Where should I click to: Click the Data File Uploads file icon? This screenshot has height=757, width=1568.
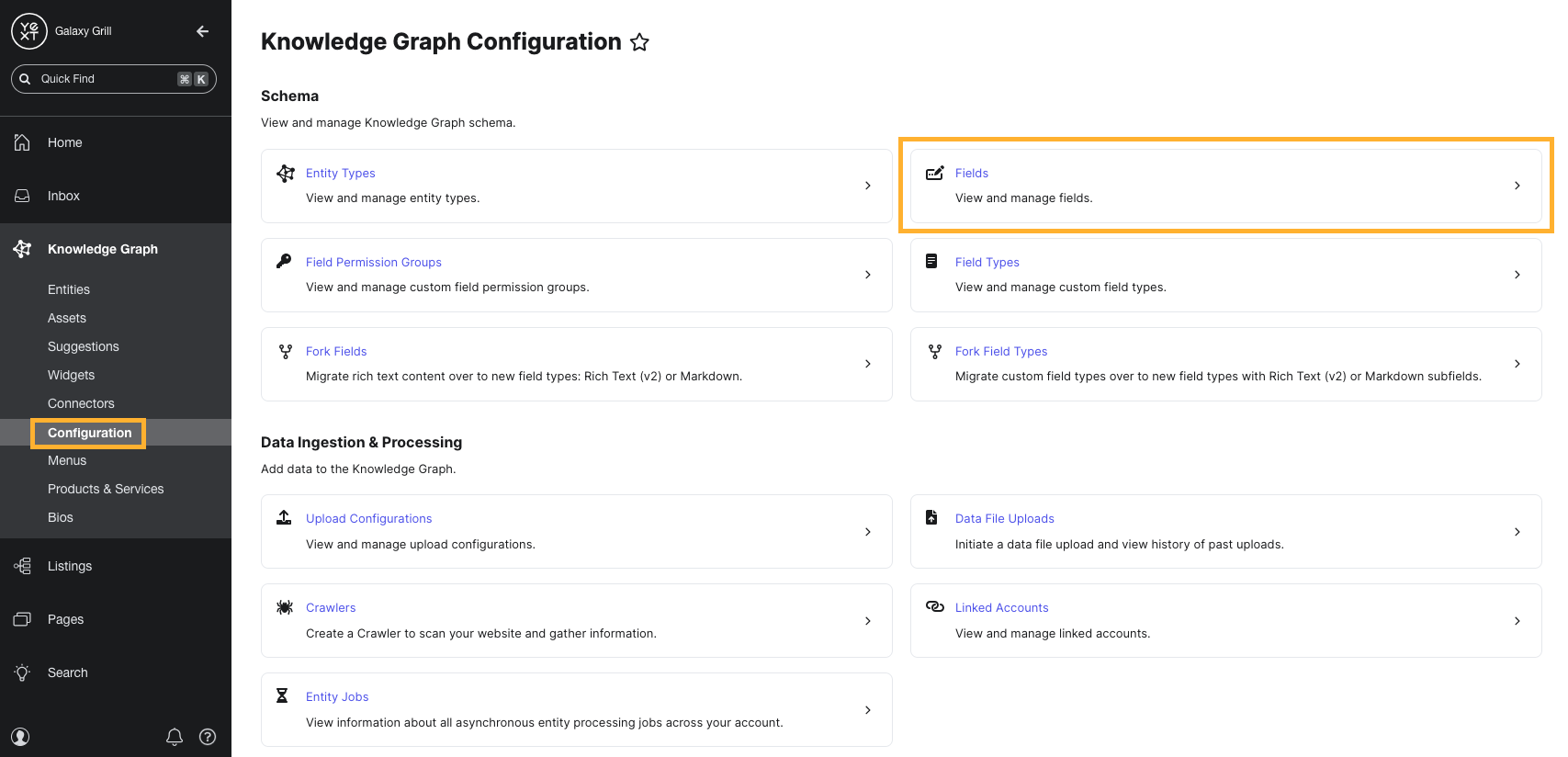coord(931,517)
